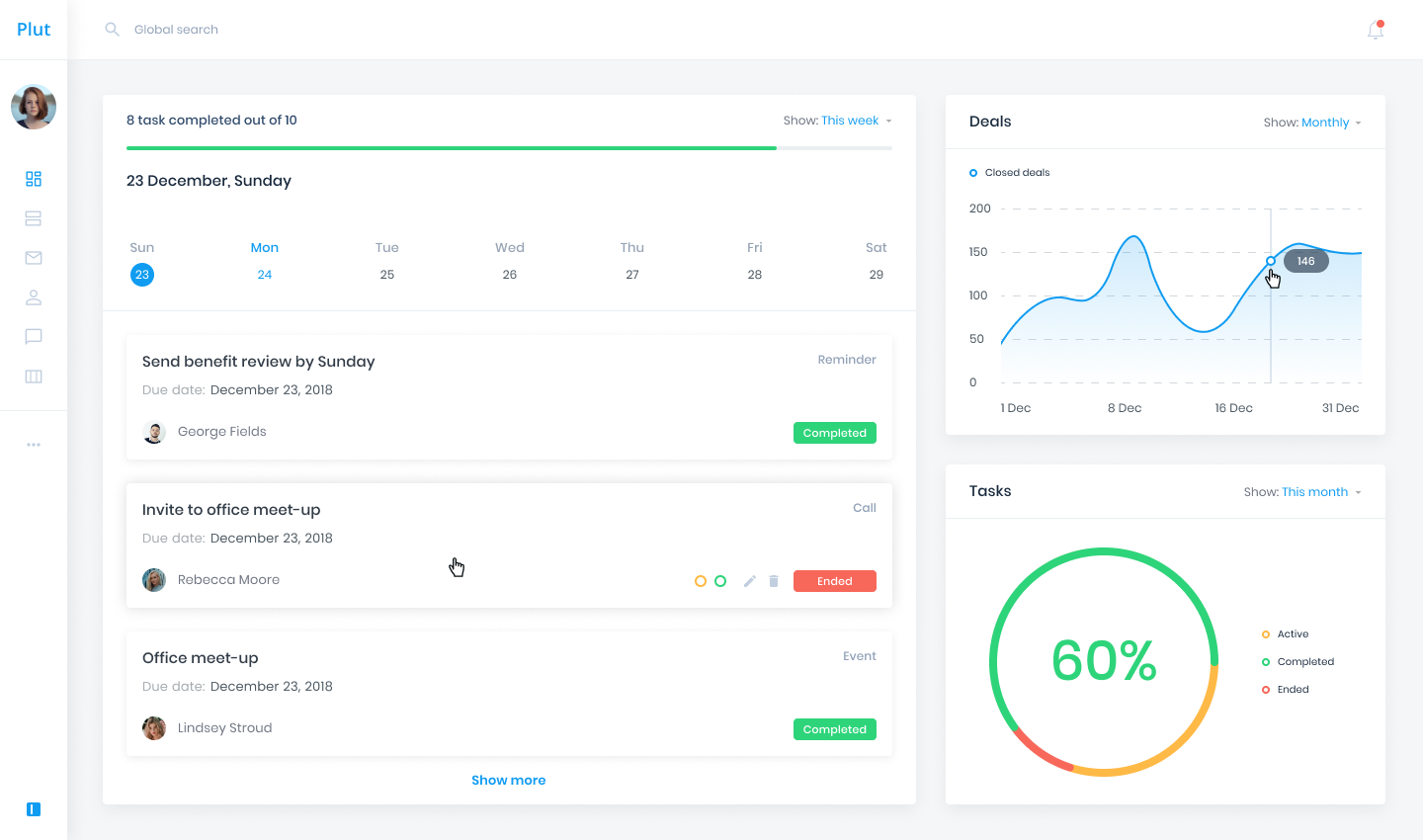Open chat via the speech bubble icon
This screenshot has height=840, width=1423.
click(x=34, y=337)
